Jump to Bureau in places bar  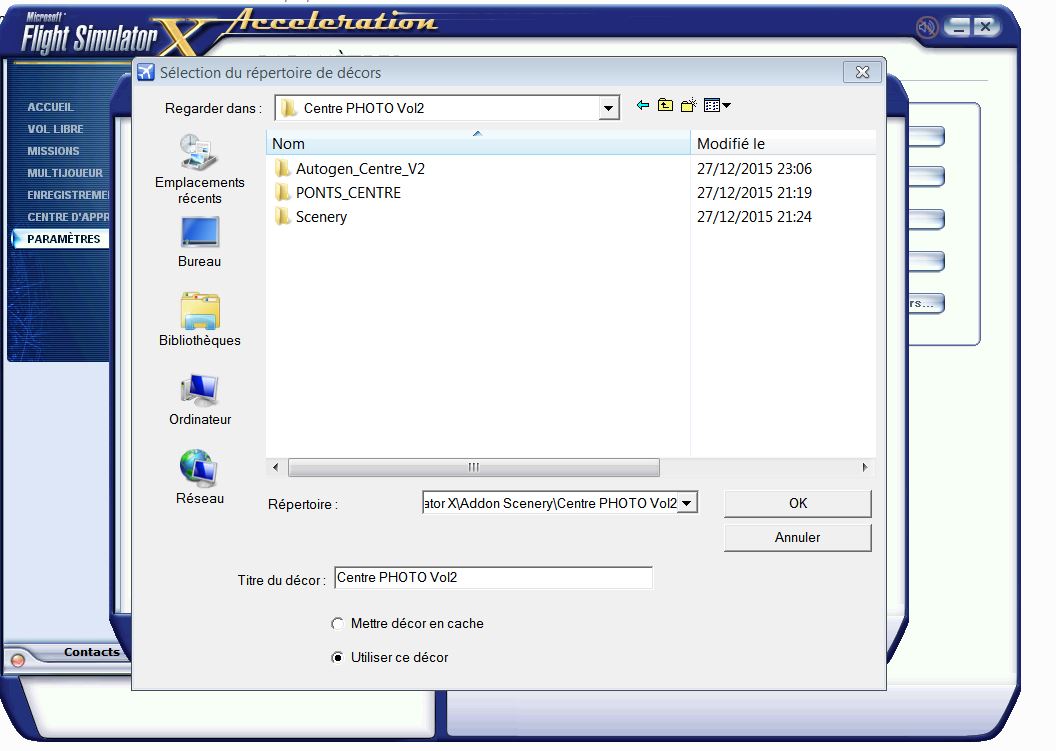pyautogui.click(x=199, y=242)
